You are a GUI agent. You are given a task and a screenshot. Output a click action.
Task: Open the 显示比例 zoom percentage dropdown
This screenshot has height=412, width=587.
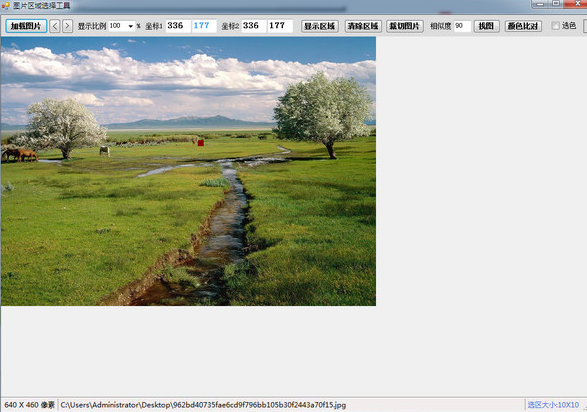[122, 26]
